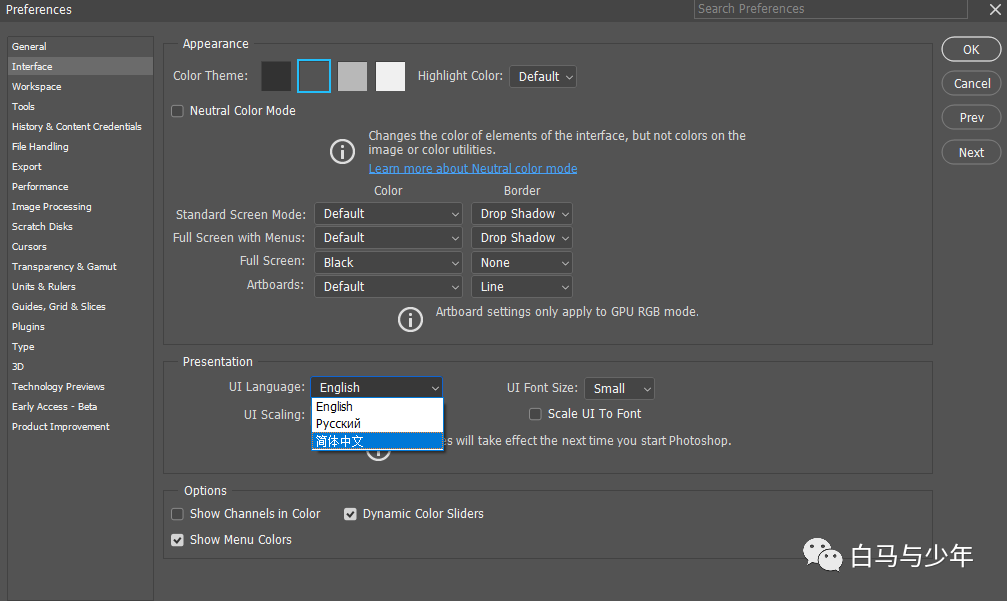This screenshot has height=601, width=1007.
Task: Open the 3D preferences category
Action: (80, 366)
